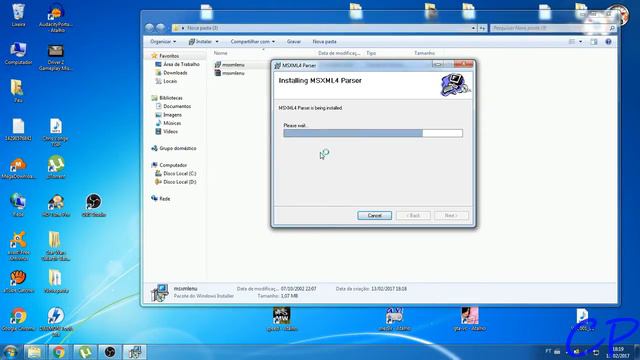Switch to the installer taskbar button
This screenshot has height=360, width=640.
[135, 352]
